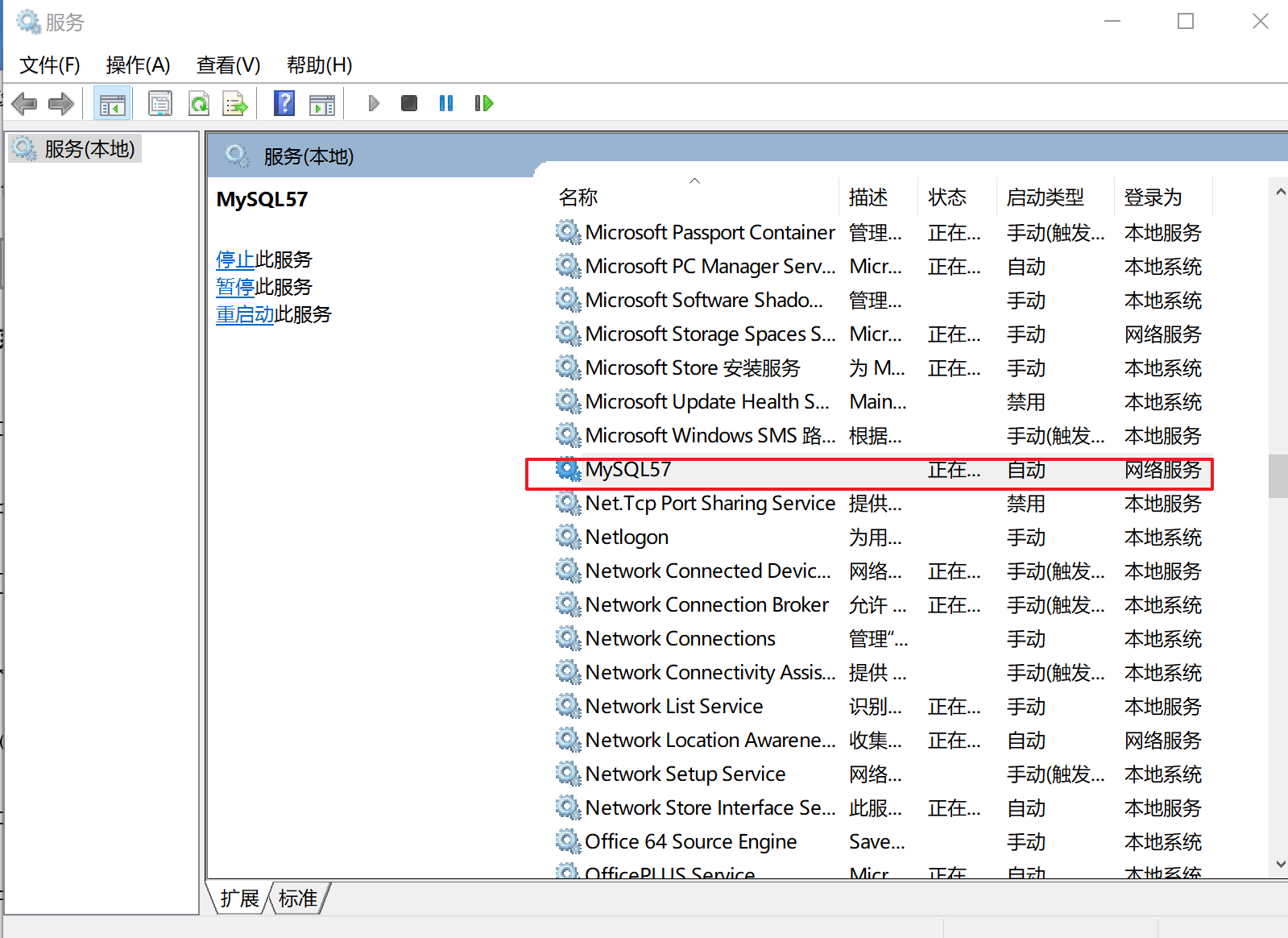Click the Refresh toolbar icon
Viewport: 1288px width, 938px height.
[198, 103]
